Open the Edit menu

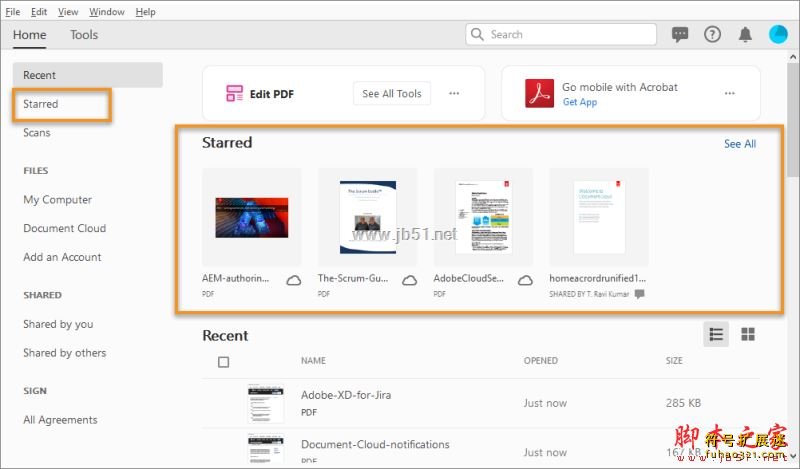coord(39,12)
